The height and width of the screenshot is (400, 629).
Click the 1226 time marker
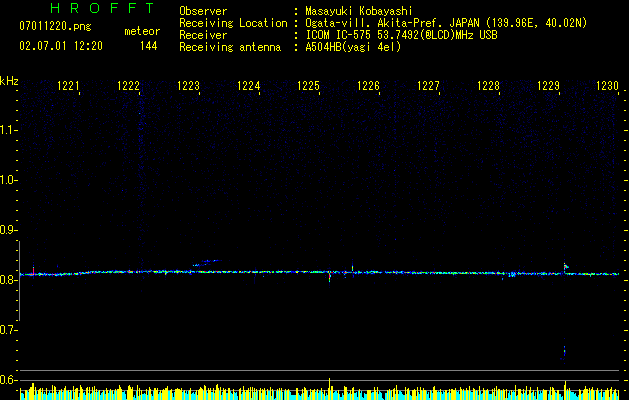click(368, 86)
